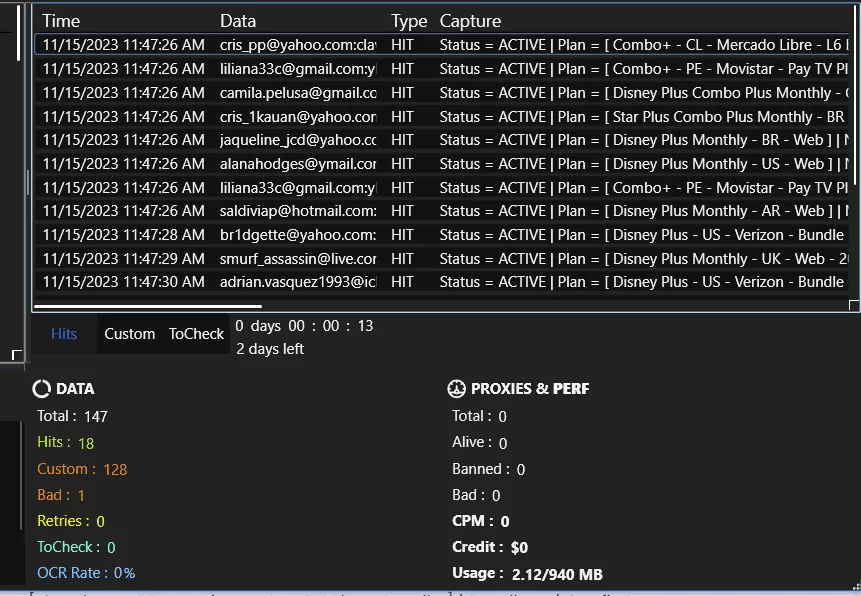Click the Type column header
This screenshot has height=596, width=861.
409,21
